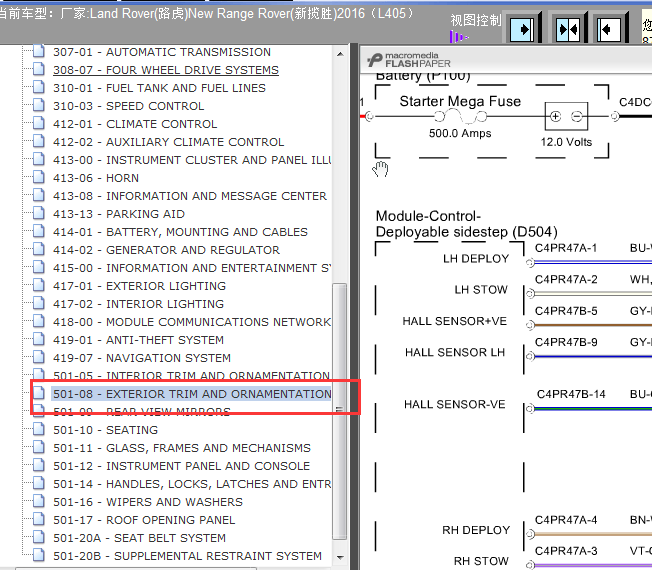
Task: Click the right-arrow view control button
Action: pos(522,30)
